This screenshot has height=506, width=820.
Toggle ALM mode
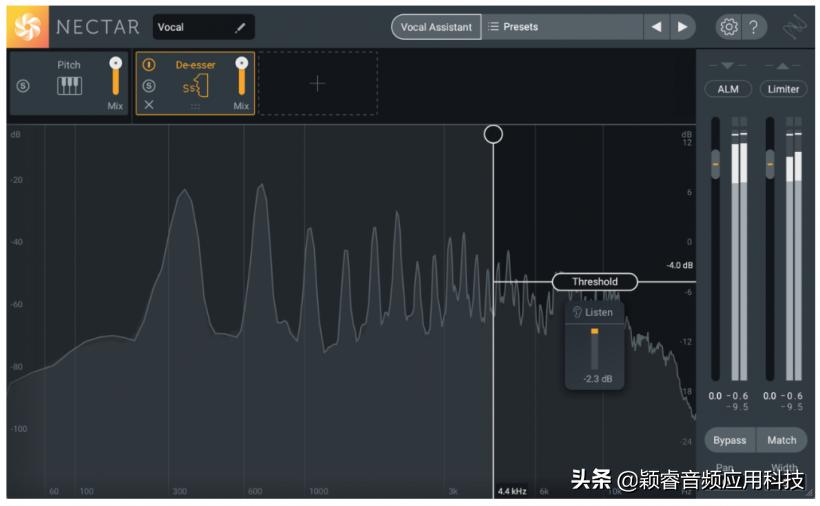click(728, 89)
